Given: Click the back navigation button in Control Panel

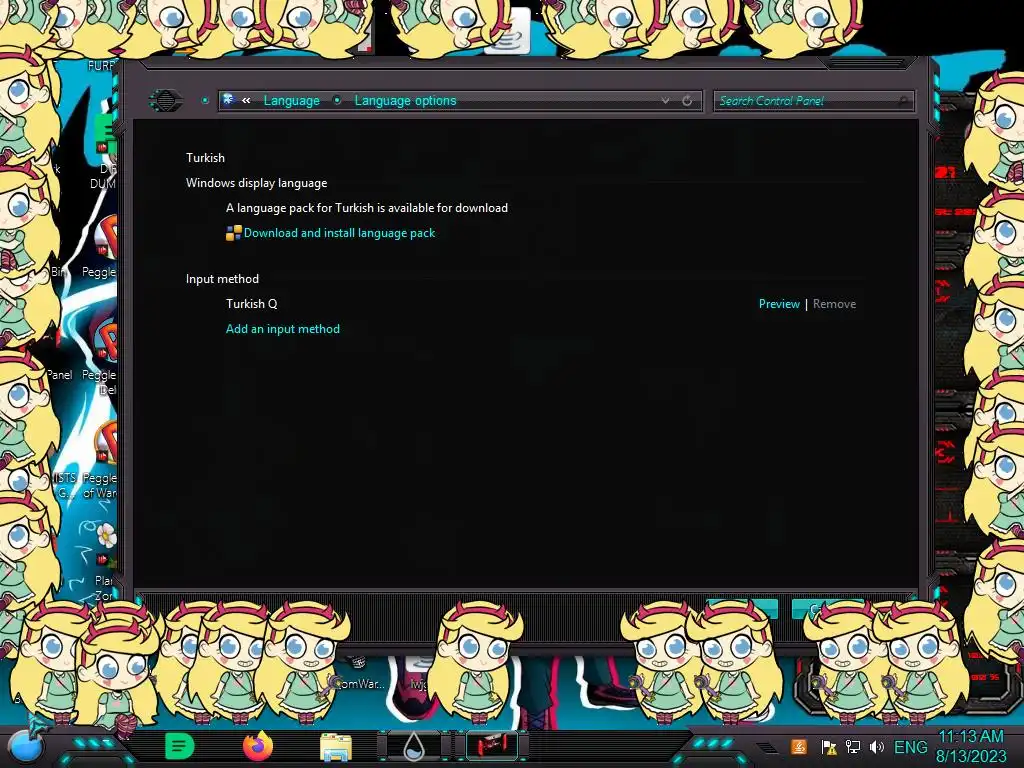Looking at the screenshot, I should tap(166, 101).
